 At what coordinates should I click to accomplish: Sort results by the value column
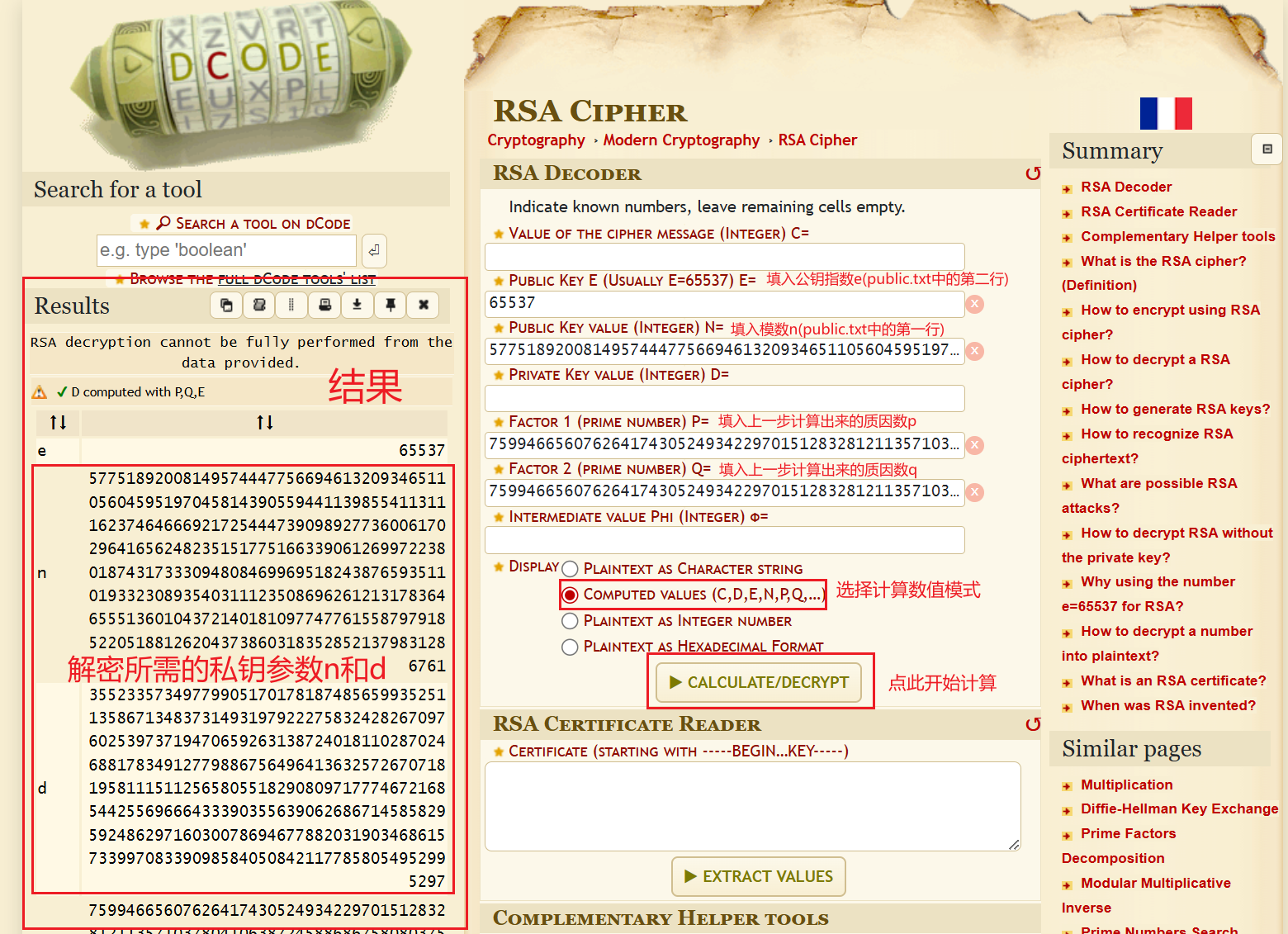click(x=264, y=423)
